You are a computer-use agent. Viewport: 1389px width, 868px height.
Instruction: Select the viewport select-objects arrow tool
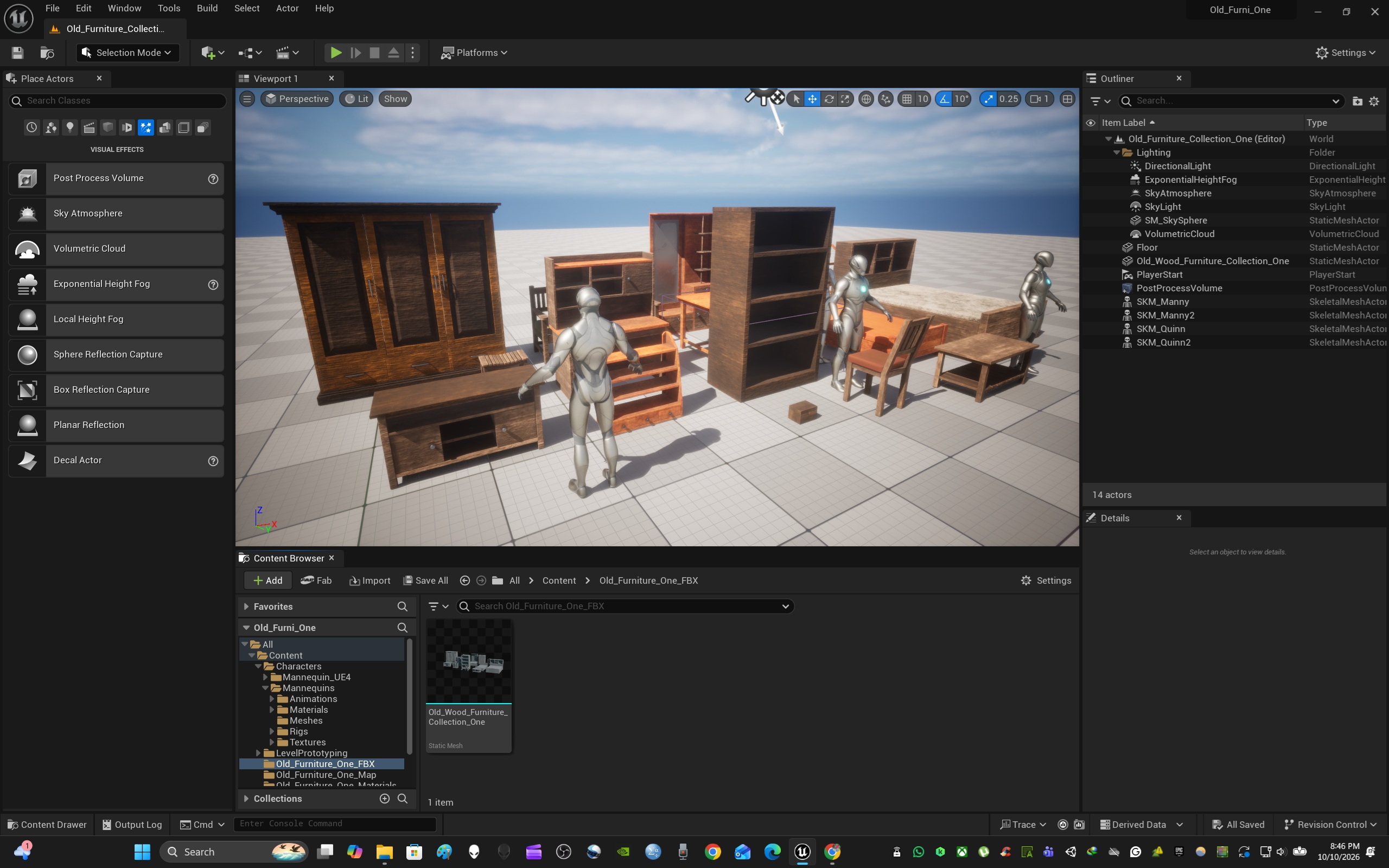tap(796, 99)
